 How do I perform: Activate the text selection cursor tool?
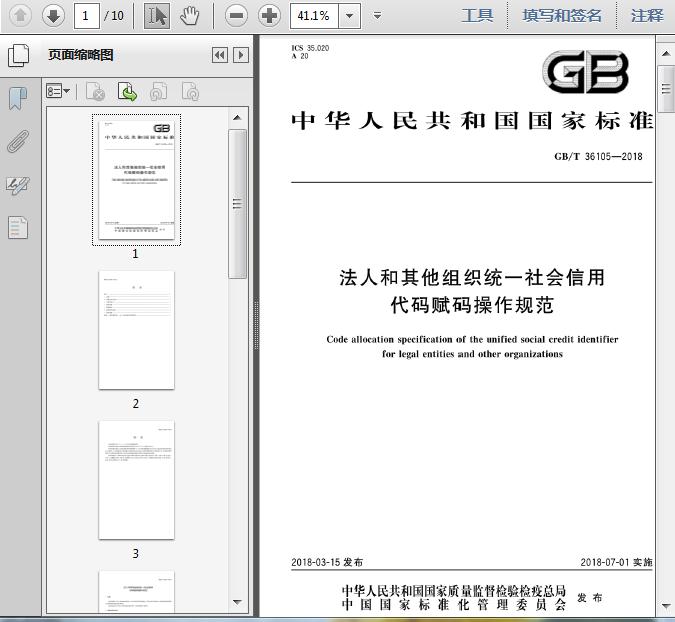click(157, 16)
